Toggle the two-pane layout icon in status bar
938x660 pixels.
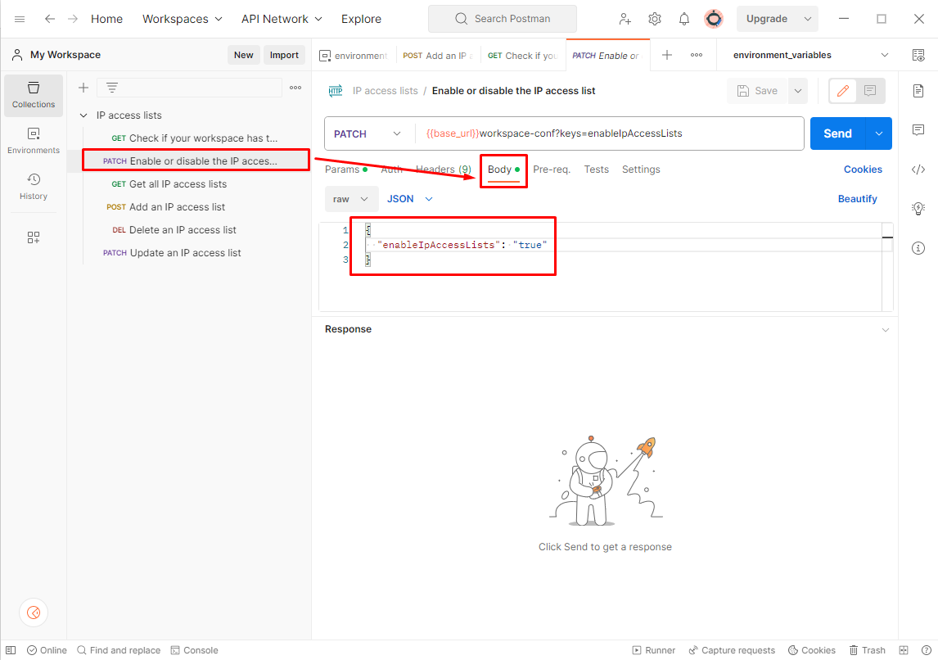pos(903,650)
